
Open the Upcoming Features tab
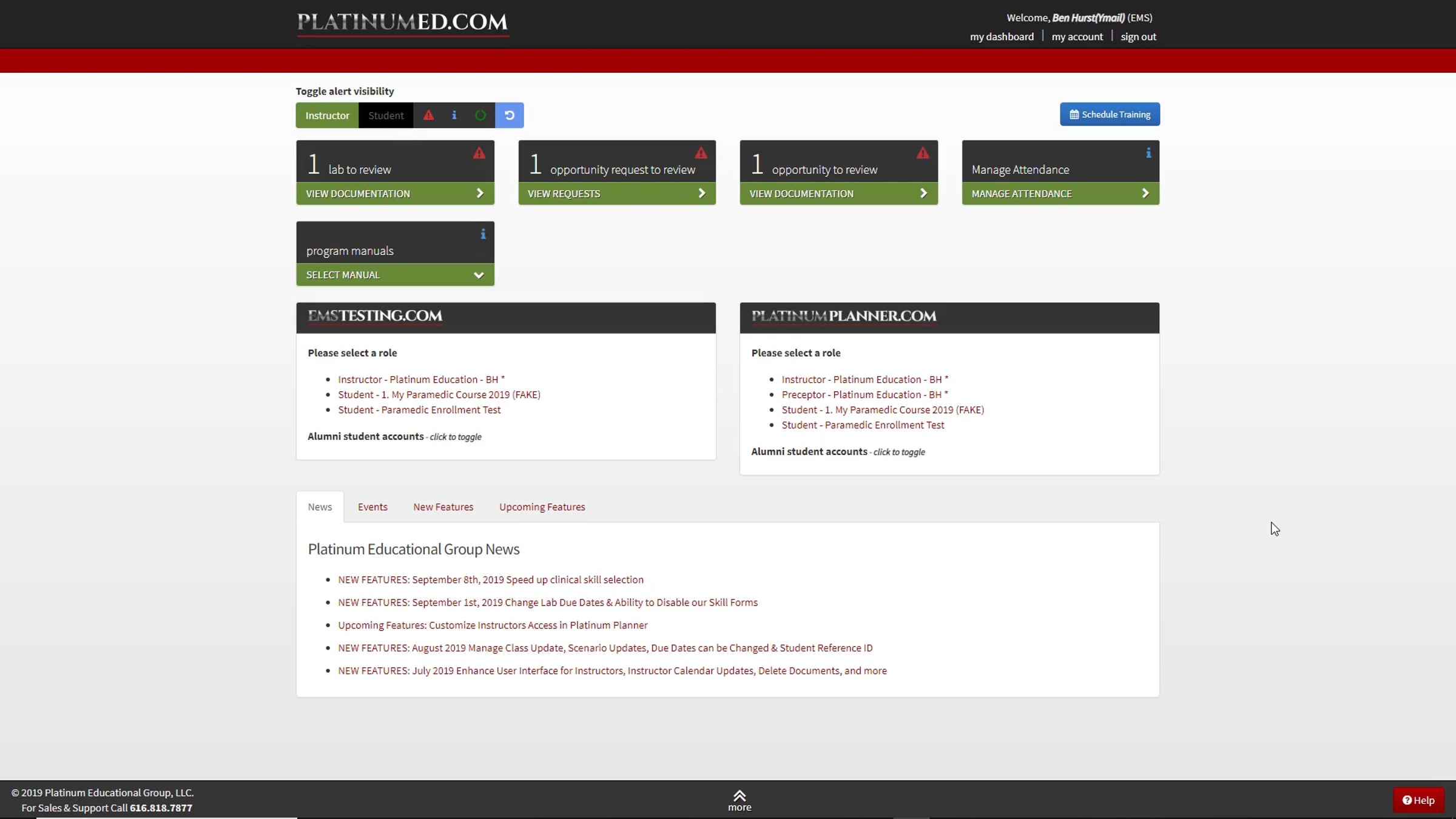(542, 507)
